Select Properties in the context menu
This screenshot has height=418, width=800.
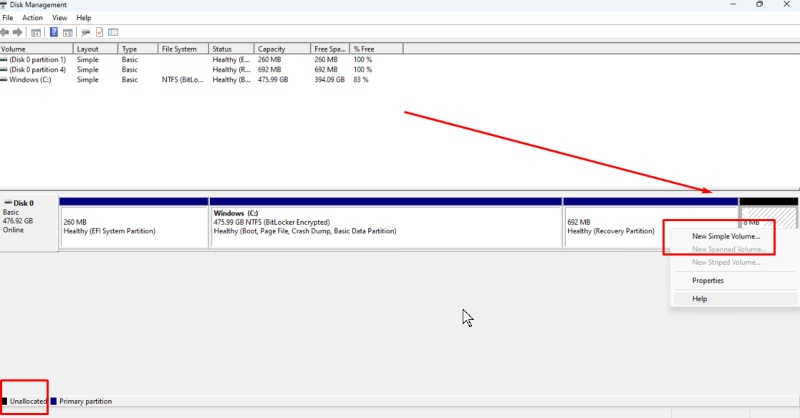tap(708, 280)
